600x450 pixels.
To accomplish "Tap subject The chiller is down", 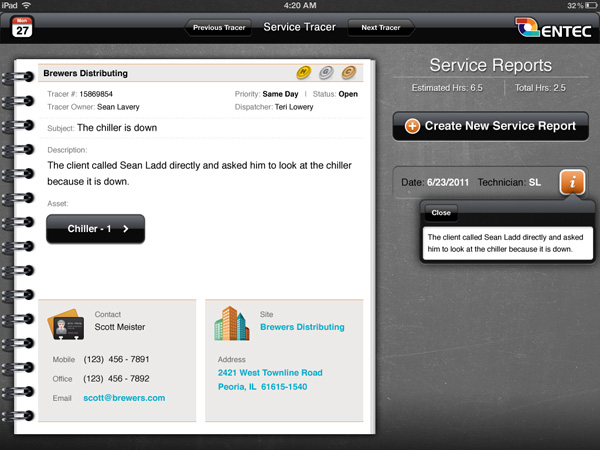I will pos(117,128).
